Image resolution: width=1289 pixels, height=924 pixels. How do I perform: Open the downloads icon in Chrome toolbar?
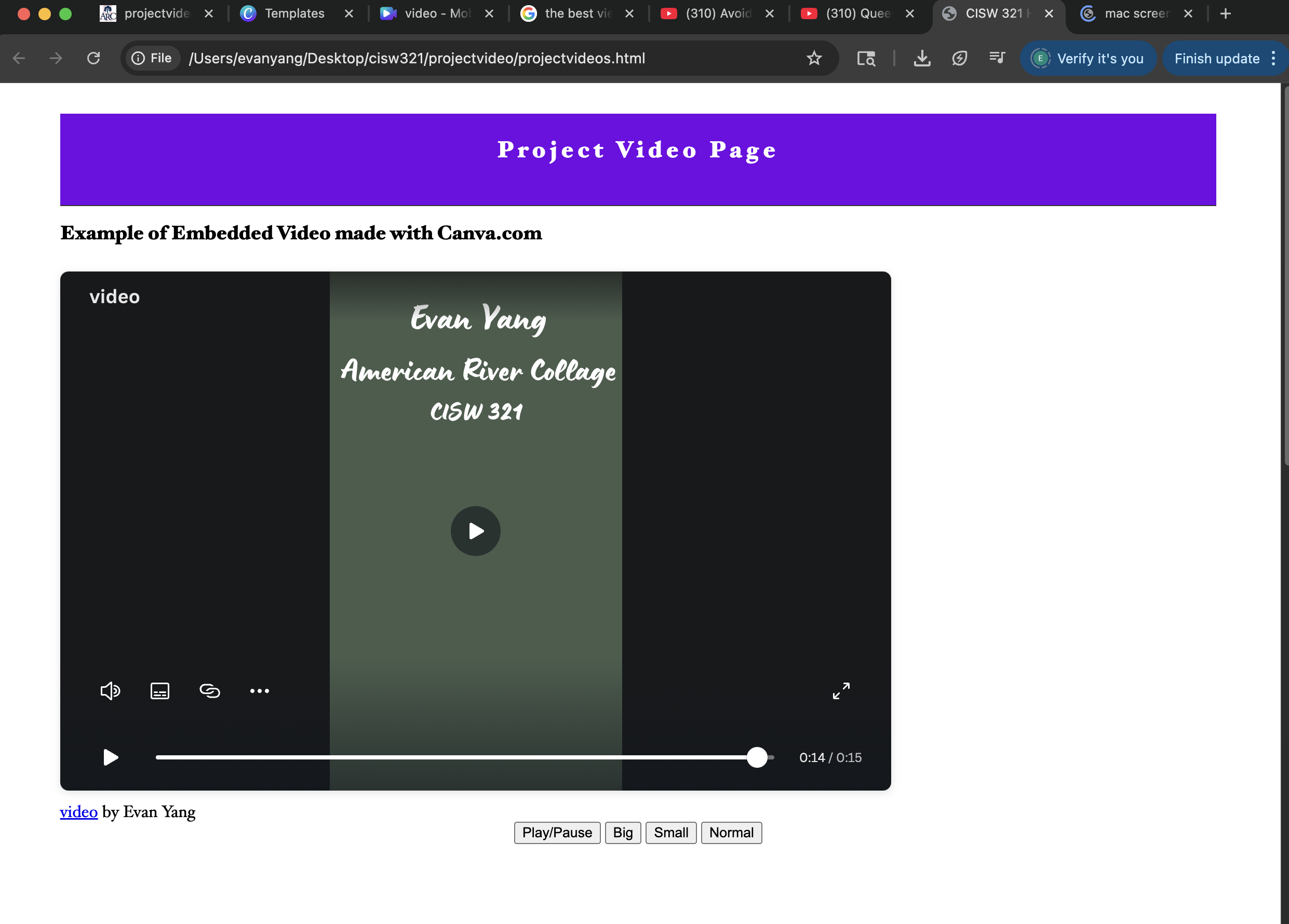(x=922, y=58)
